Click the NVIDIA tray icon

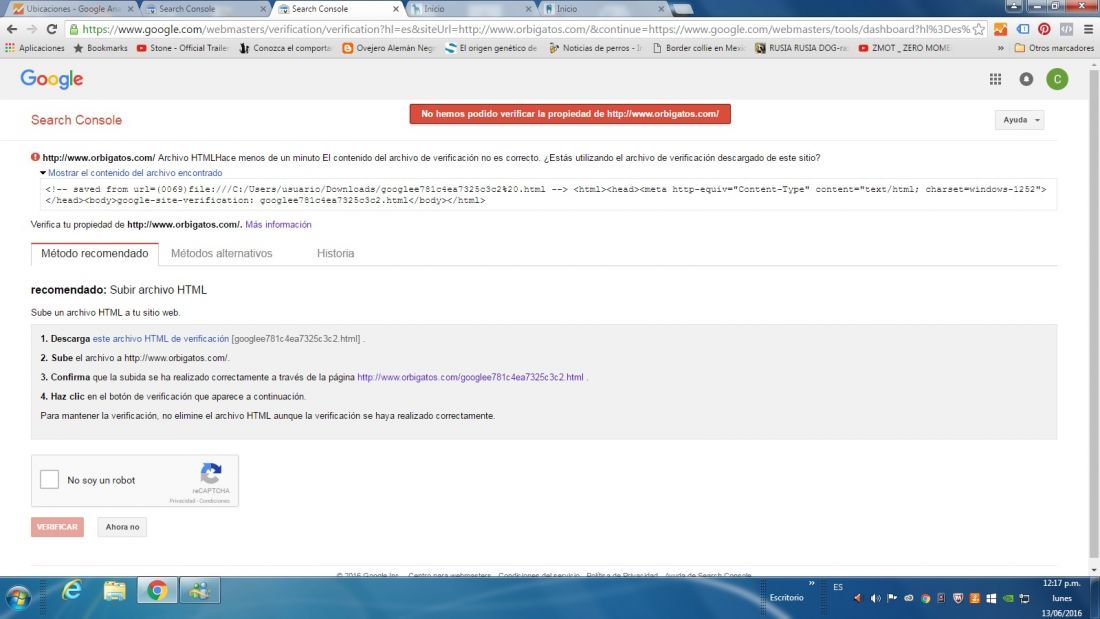coord(1008,599)
